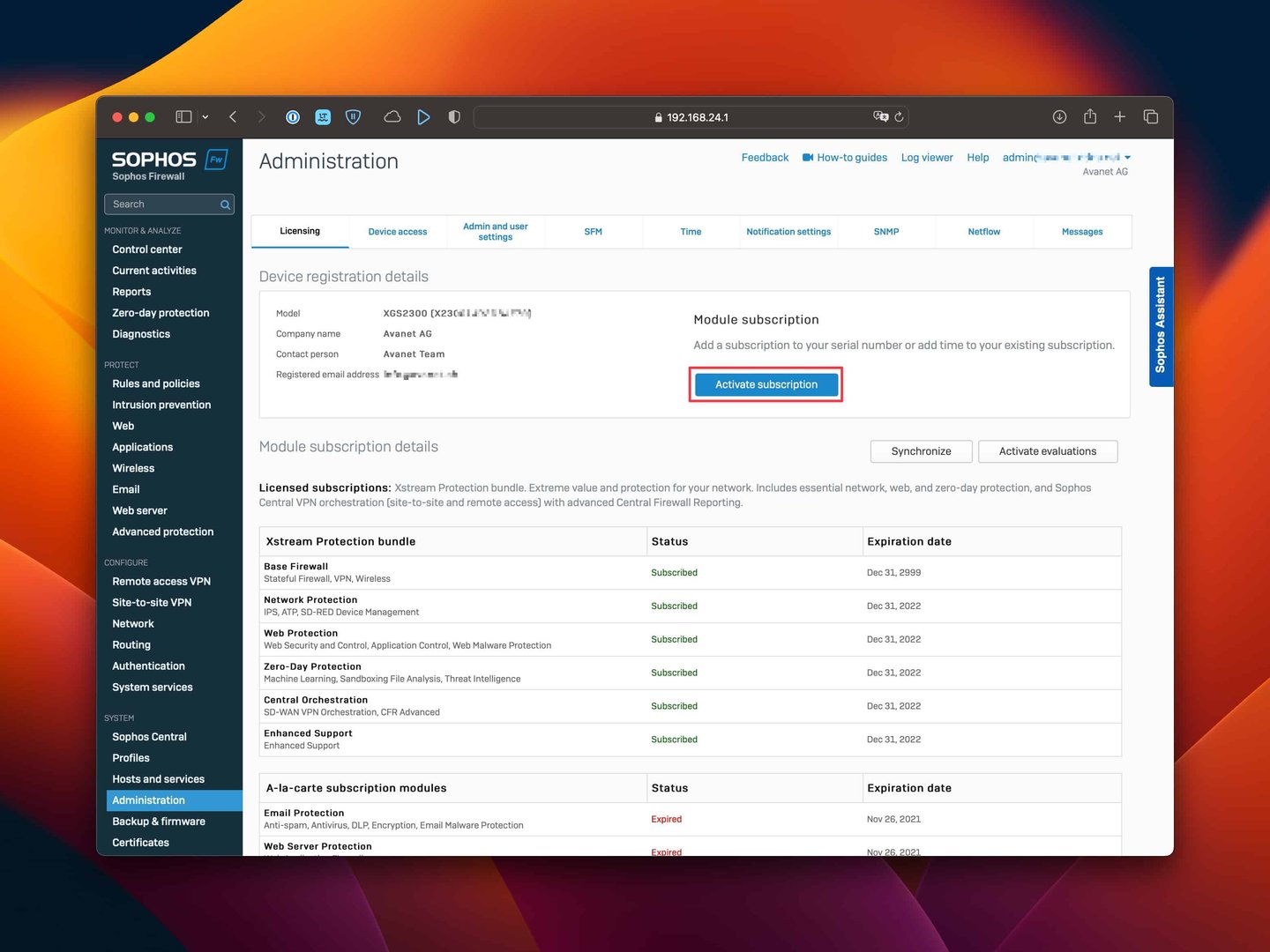This screenshot has height=952, width=1270.
Task: Open the Help link
Action: [977, 158]
